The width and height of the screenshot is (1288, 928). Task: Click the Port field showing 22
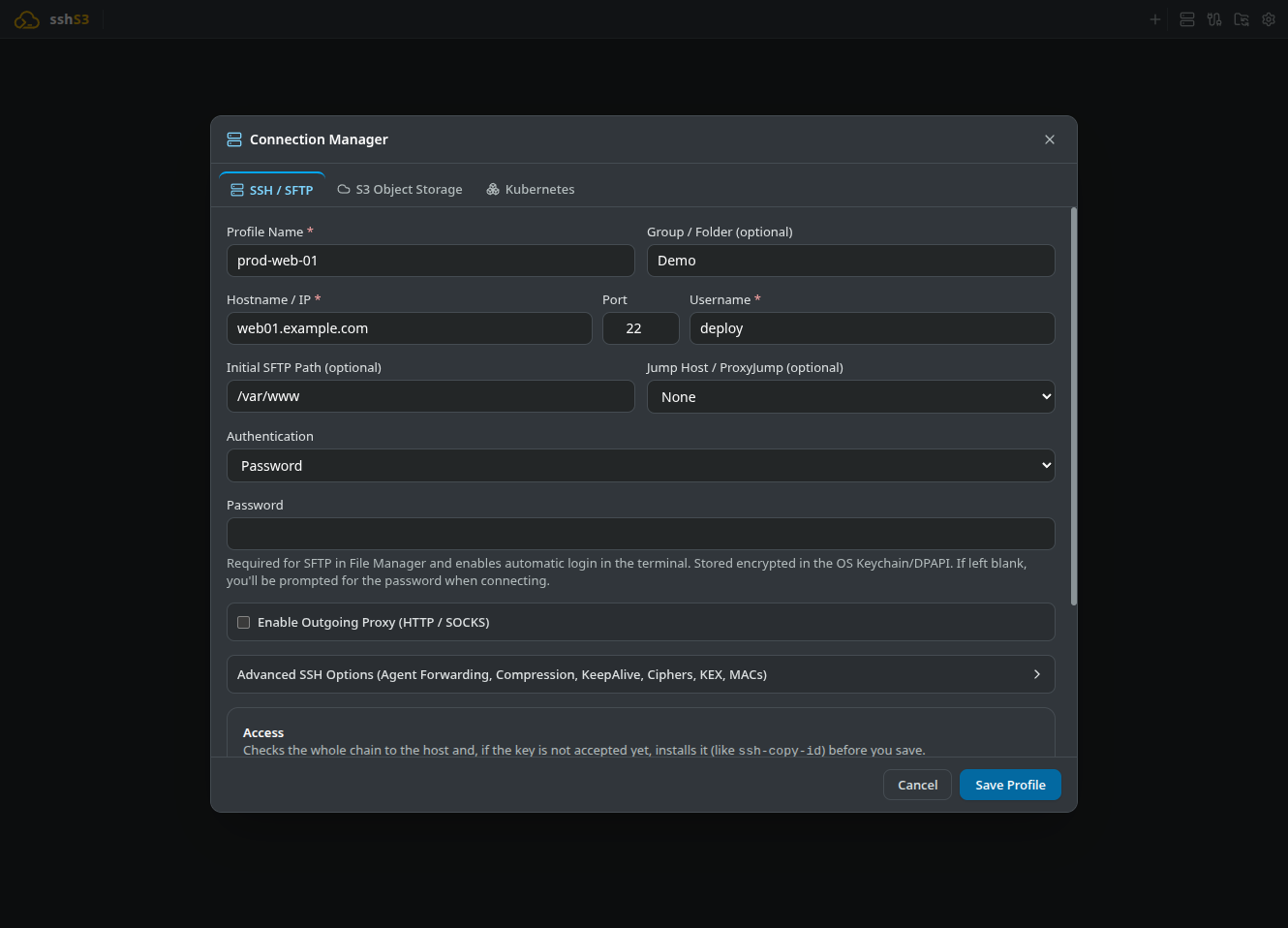point(641,328)
